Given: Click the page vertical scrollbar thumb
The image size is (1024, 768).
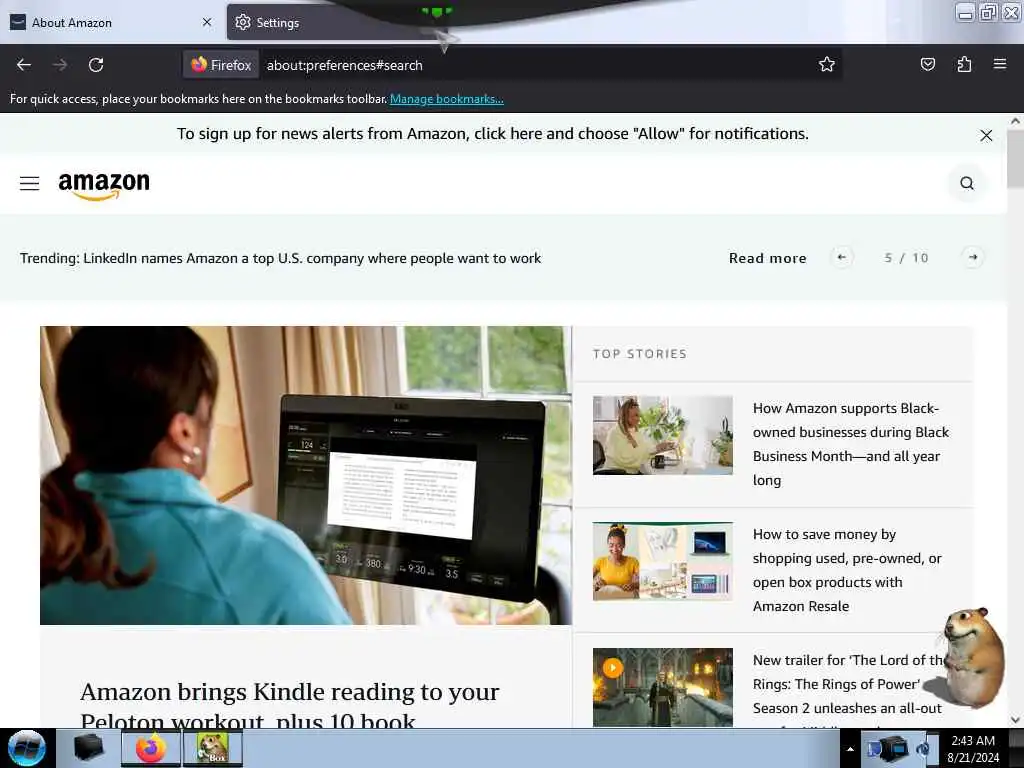Looking at the screenshot, I should tap(1015, 158).
